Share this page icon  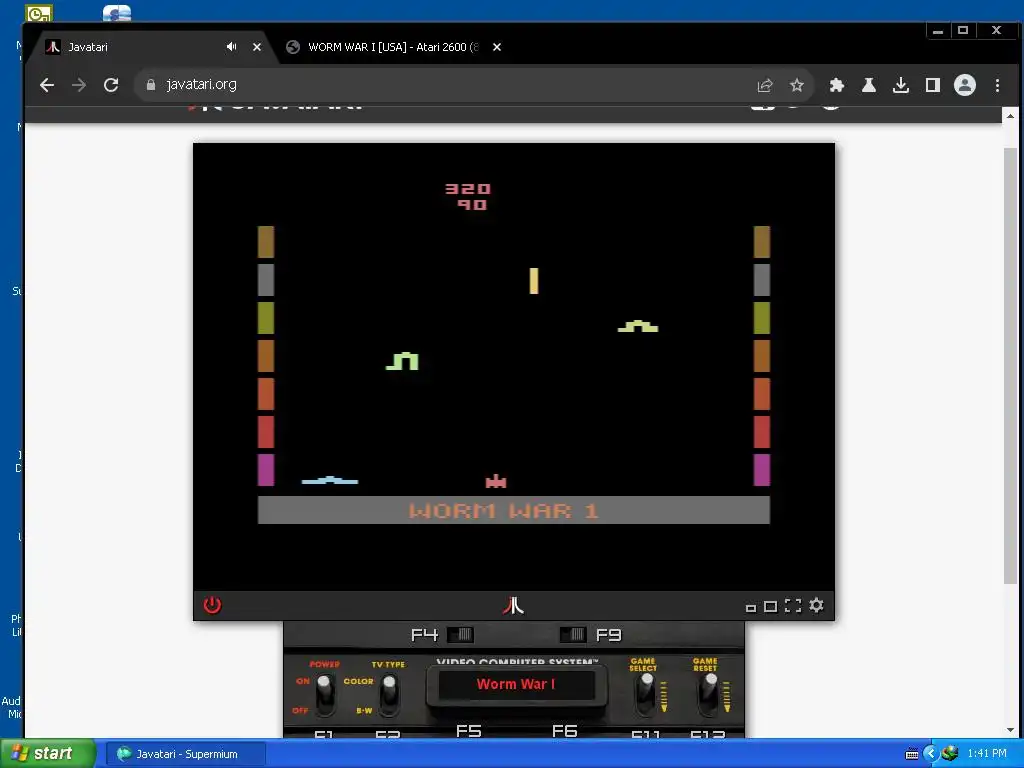765,85
